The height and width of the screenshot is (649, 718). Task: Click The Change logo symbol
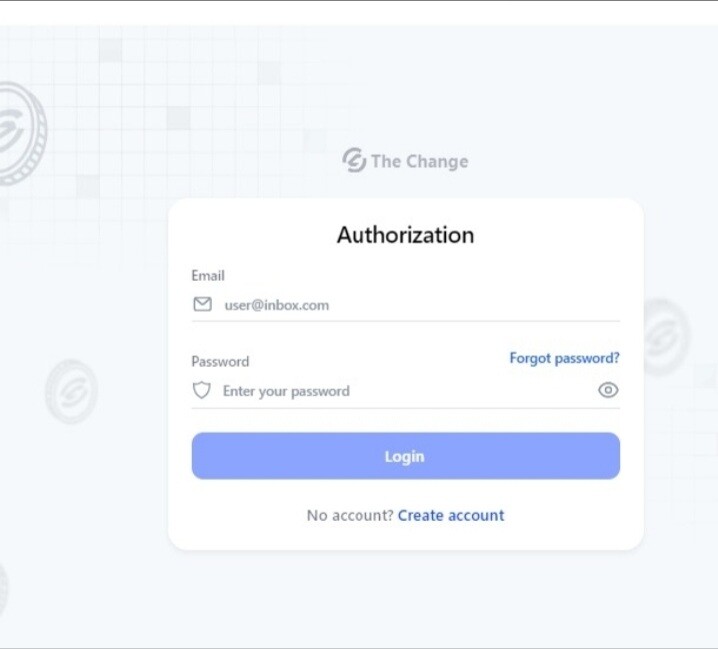(354, 160)
